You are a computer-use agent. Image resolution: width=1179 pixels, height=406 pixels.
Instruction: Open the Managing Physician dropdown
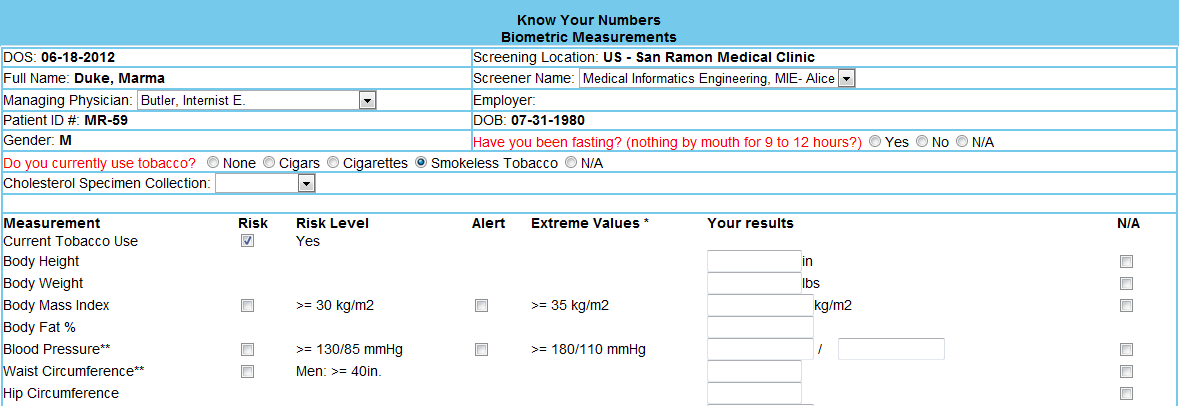click(367, 100)
